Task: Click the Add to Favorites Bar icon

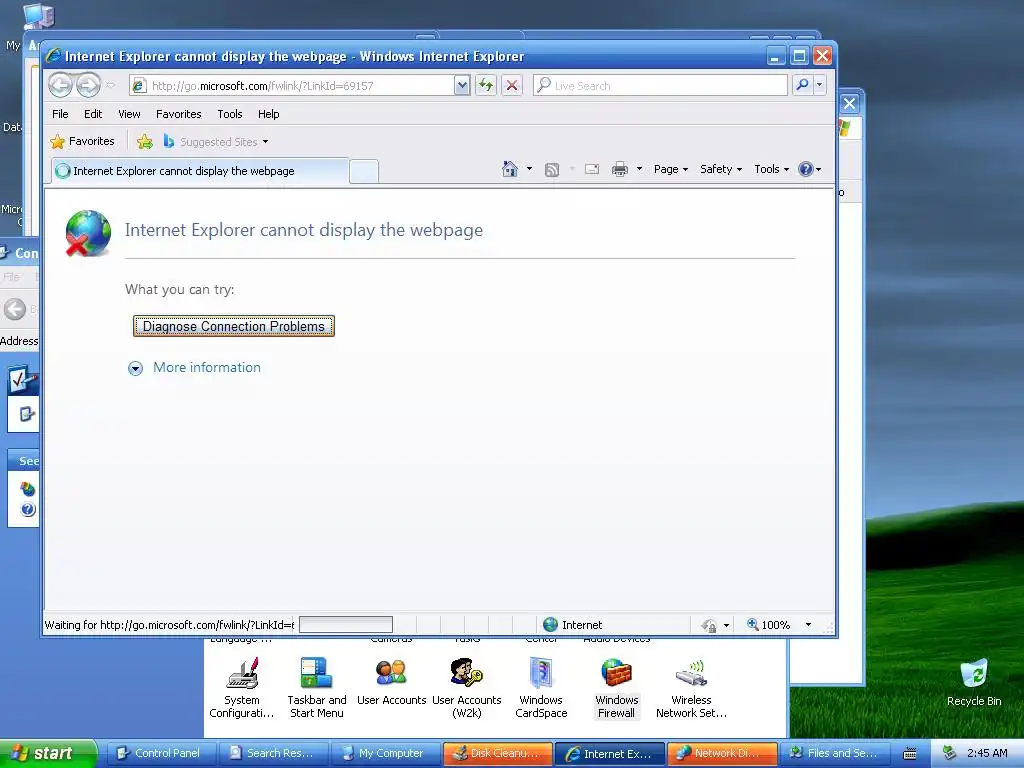Action: pyautogui.click(x=144, y=141)
